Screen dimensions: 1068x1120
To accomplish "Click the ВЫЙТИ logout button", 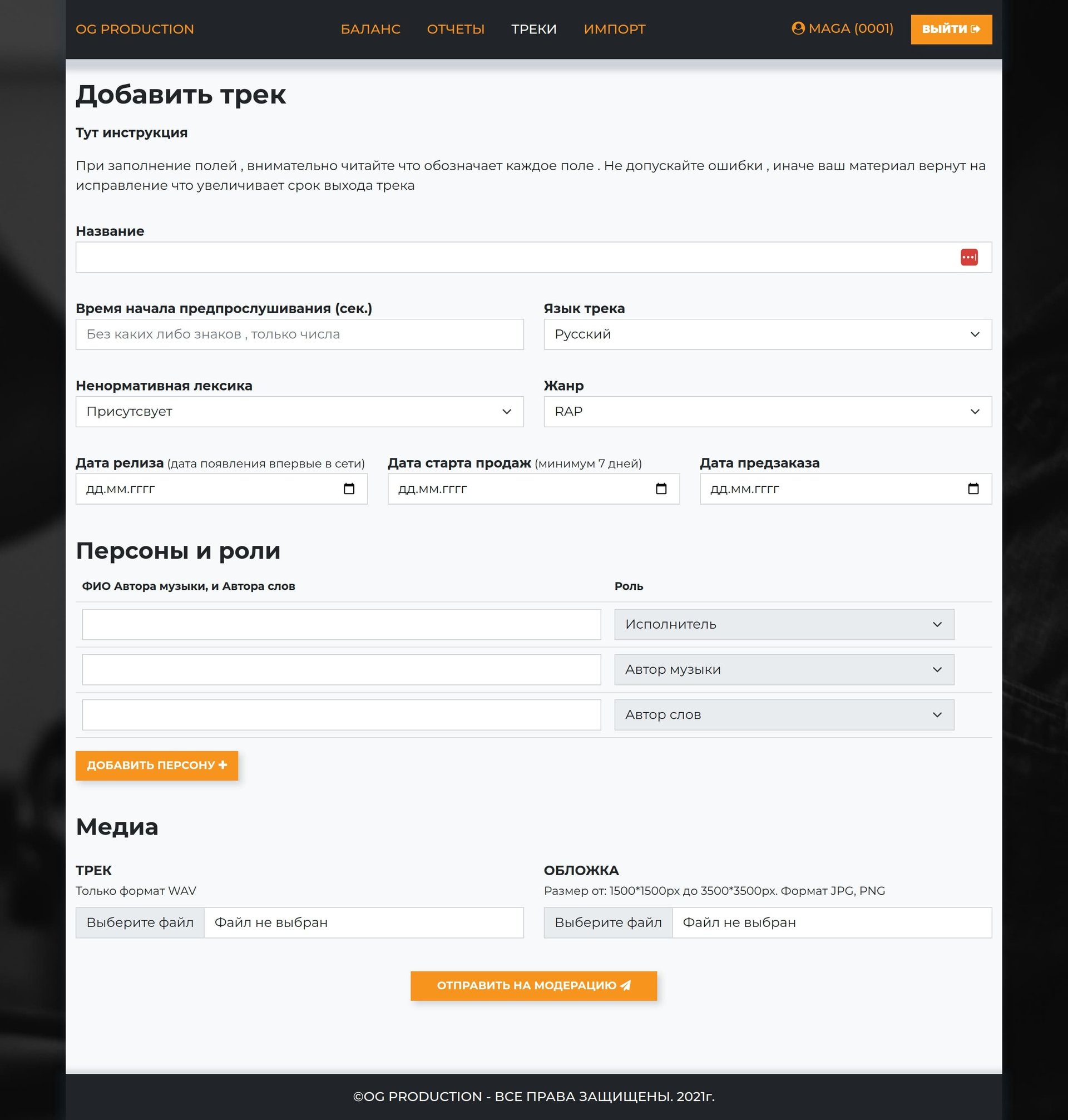I will [951, 29].
